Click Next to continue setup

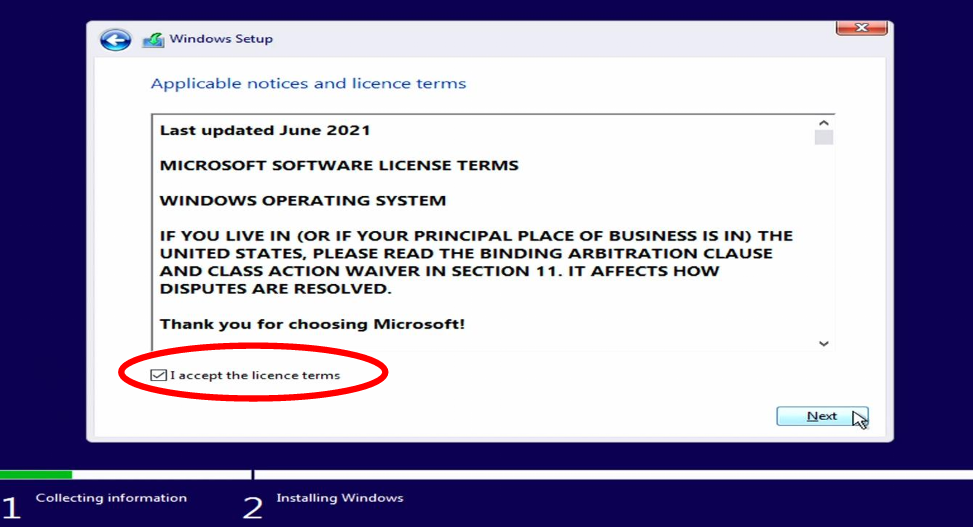point(822,416)
